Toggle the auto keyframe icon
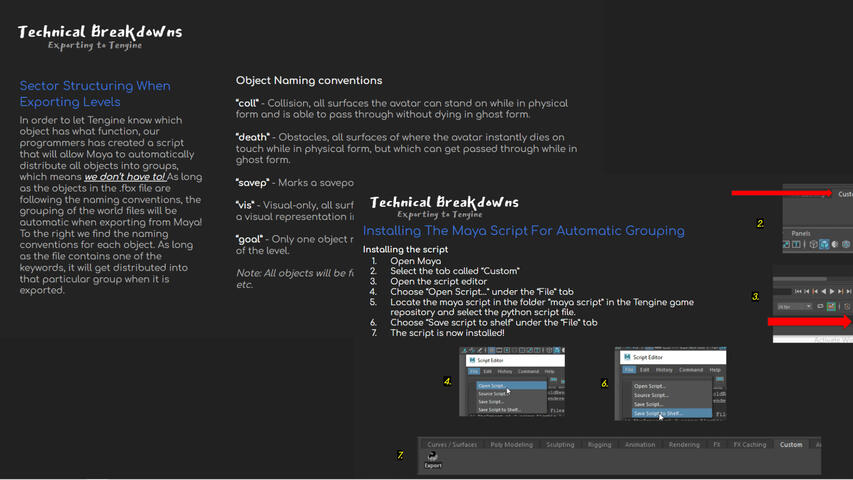The image size is (853, 480). tap(831, 307)
